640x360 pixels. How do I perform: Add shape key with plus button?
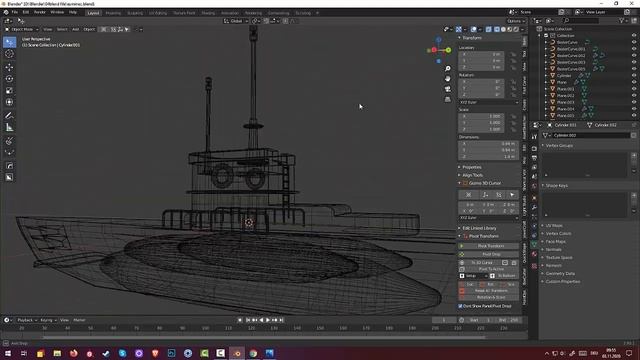[634, 196]
